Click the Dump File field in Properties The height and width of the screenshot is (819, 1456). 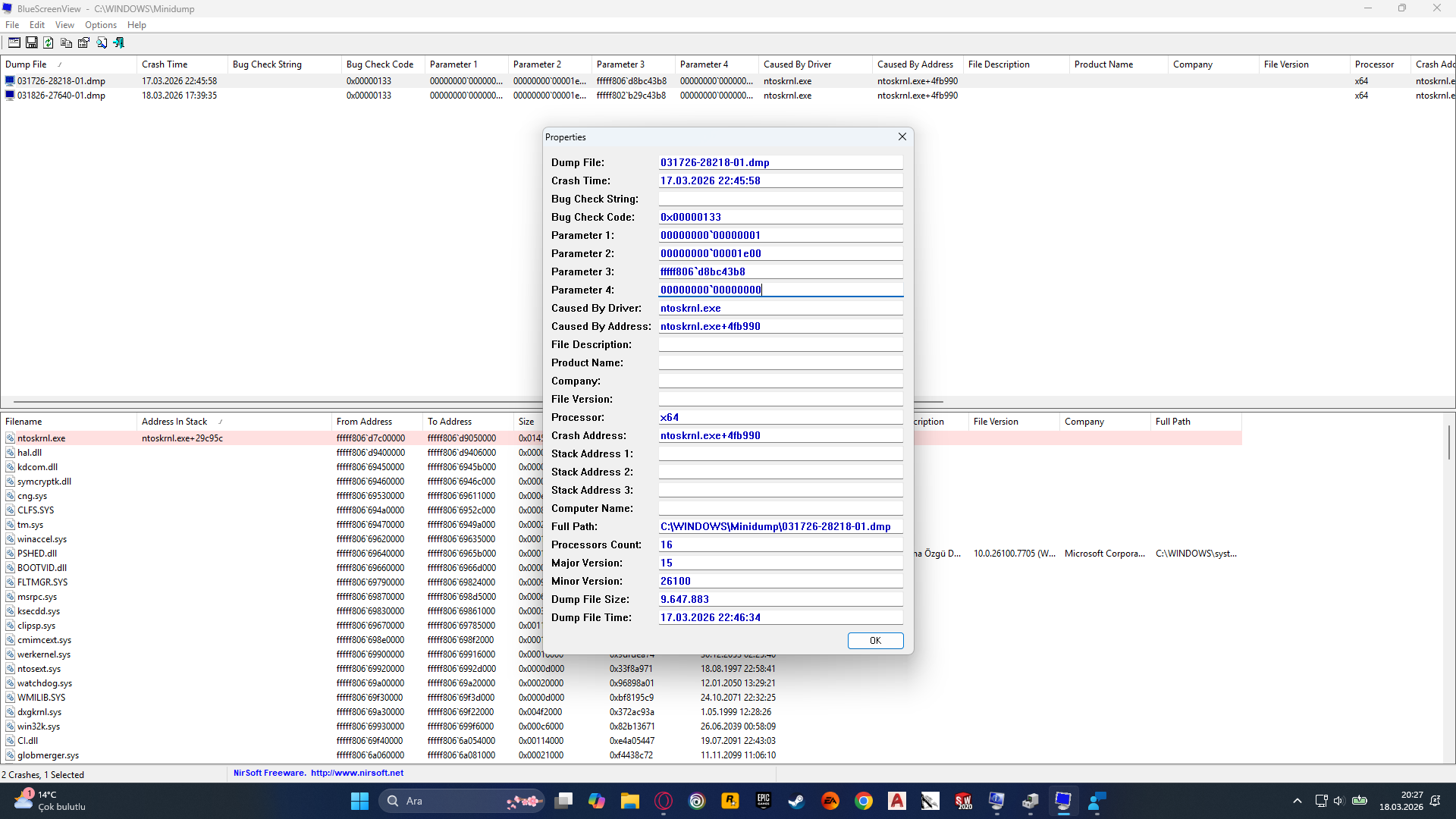[780, 162]
